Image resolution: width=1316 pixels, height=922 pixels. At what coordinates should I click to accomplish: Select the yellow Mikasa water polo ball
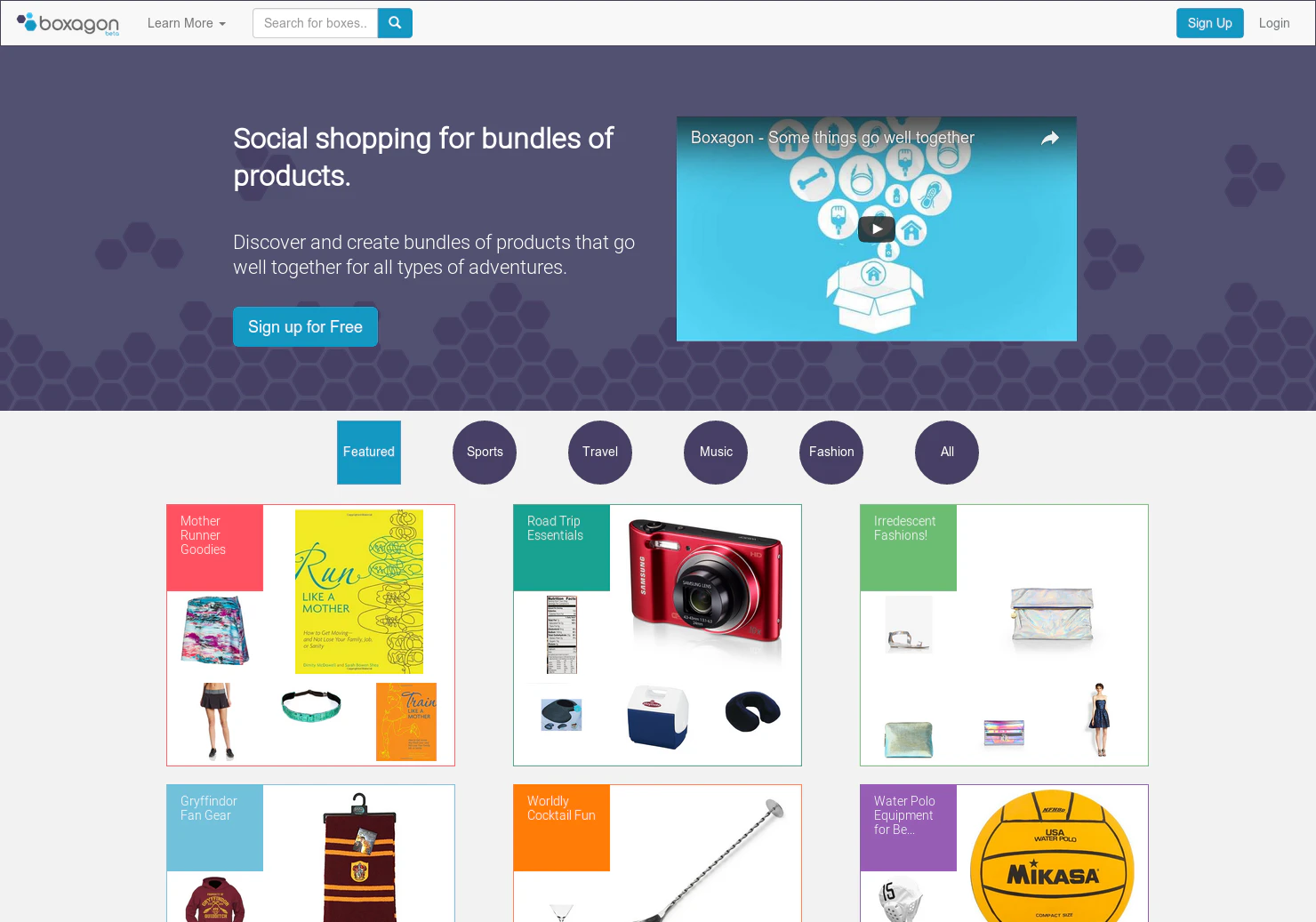click(1052, 857)
